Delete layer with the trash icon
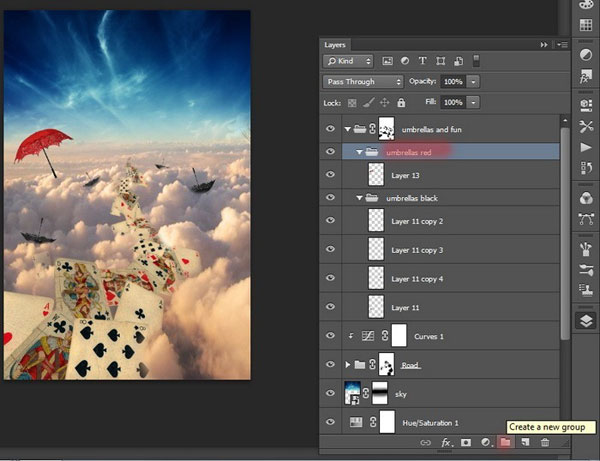The width and height of the screenshot is (600, 461). (545, 442)
